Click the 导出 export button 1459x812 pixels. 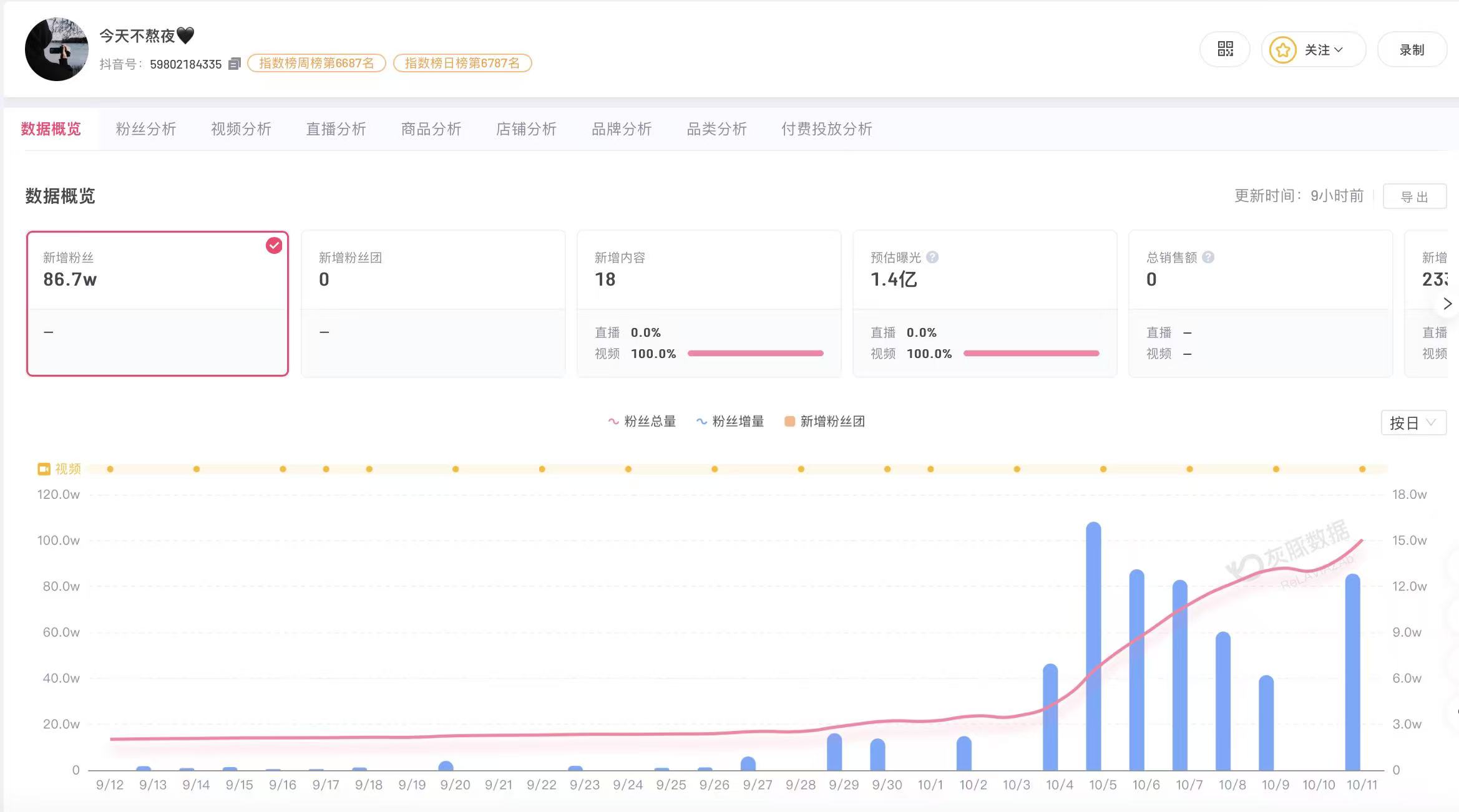(1415, 196)
